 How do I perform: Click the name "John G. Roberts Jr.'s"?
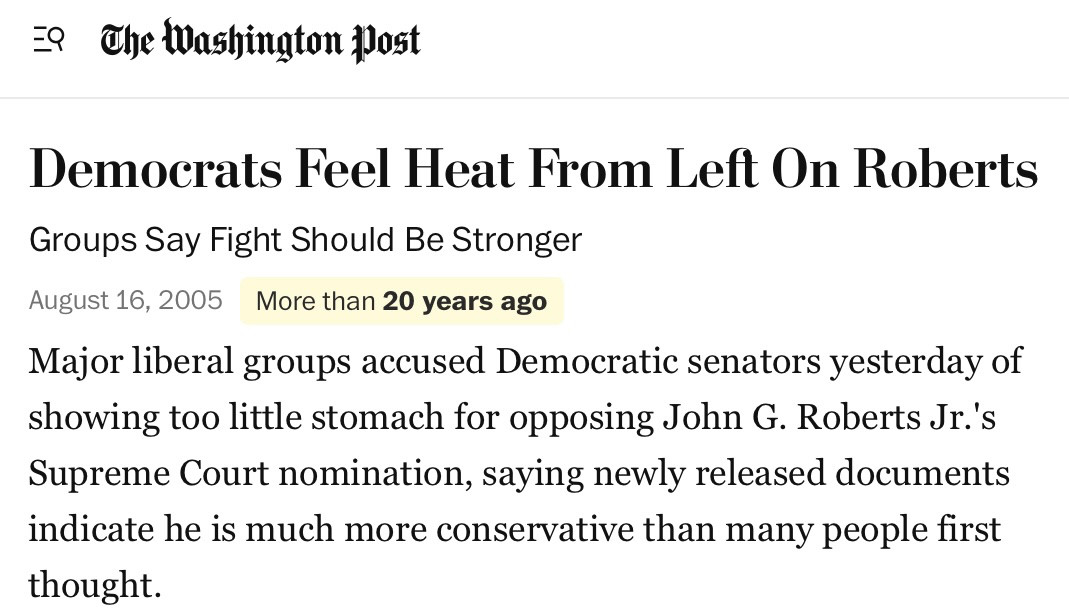pyautogui.click(x=829, y=417)
